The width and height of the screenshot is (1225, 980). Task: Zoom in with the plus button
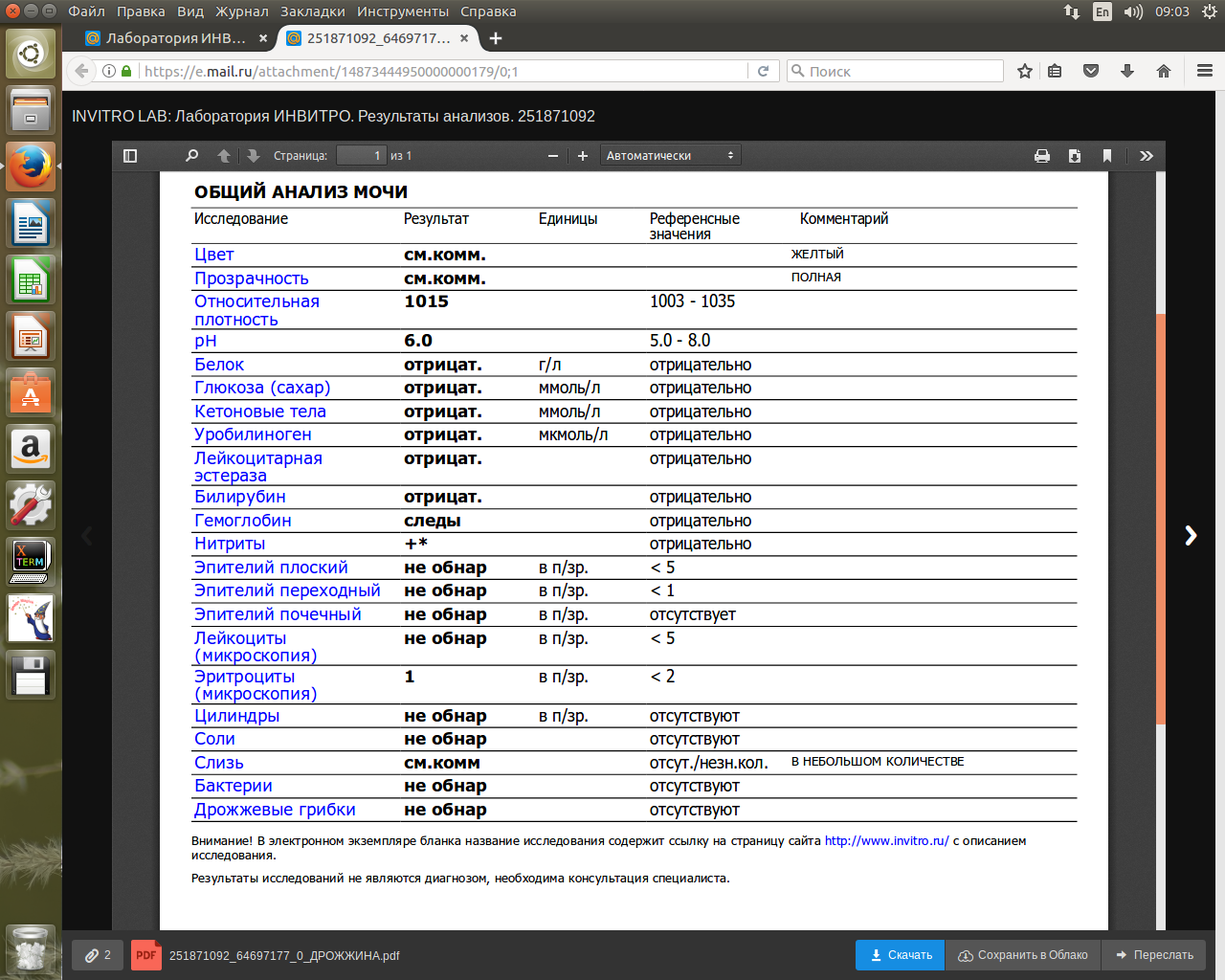click(x=582, y=156)
